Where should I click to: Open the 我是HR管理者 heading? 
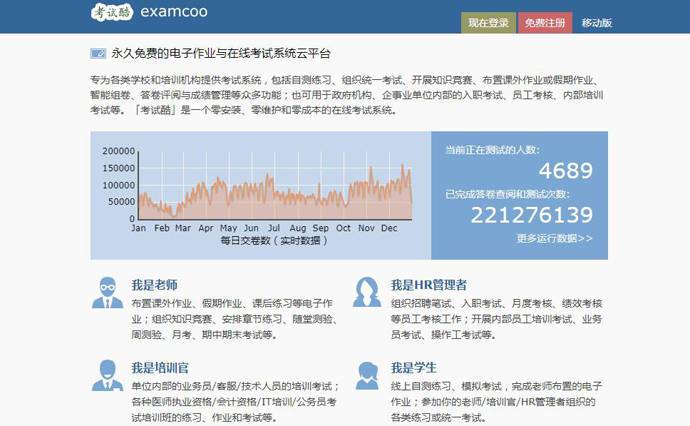[x=428, y=285]
